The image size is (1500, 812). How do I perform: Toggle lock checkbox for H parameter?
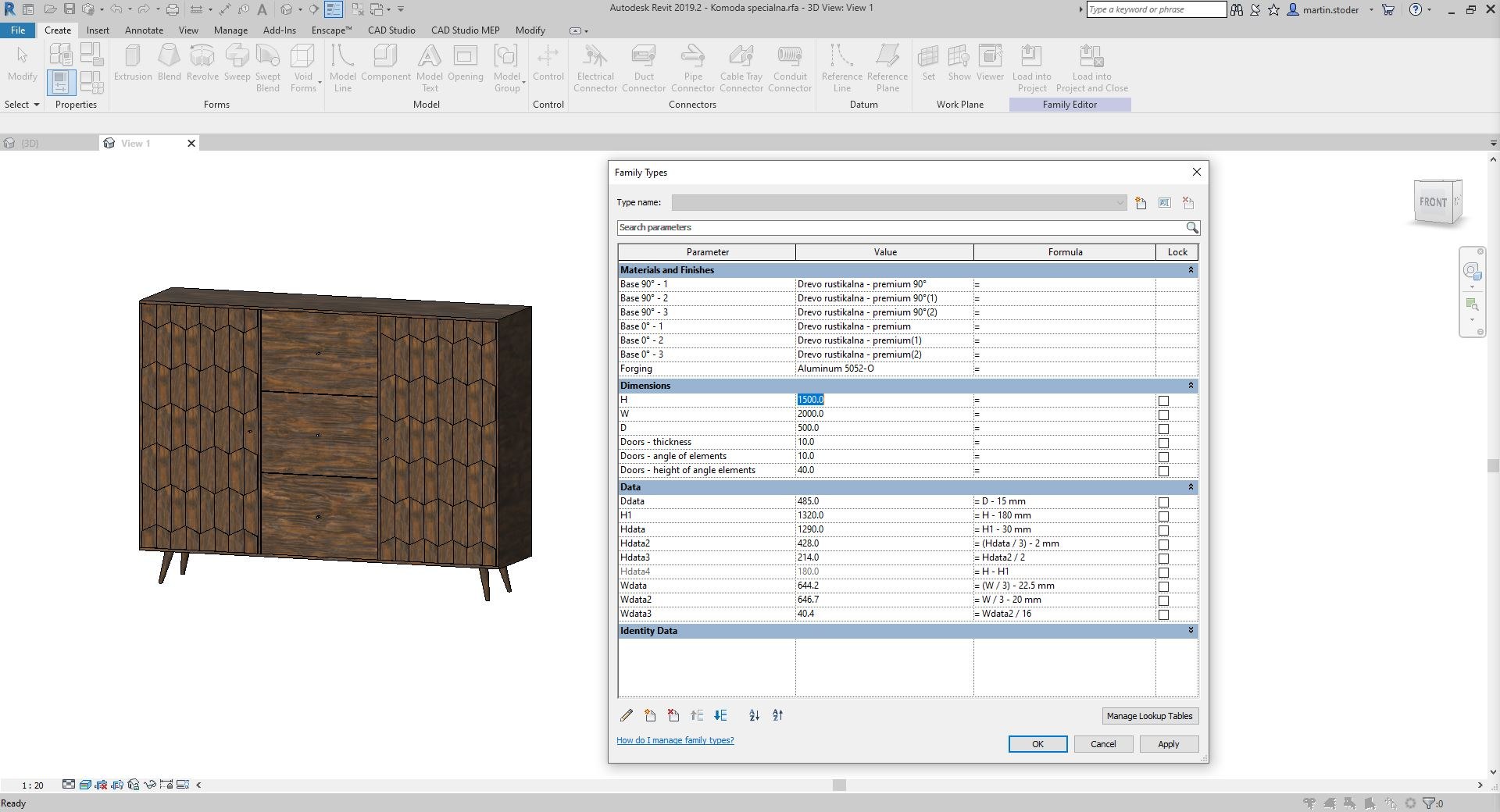[x=1163, y=401]
